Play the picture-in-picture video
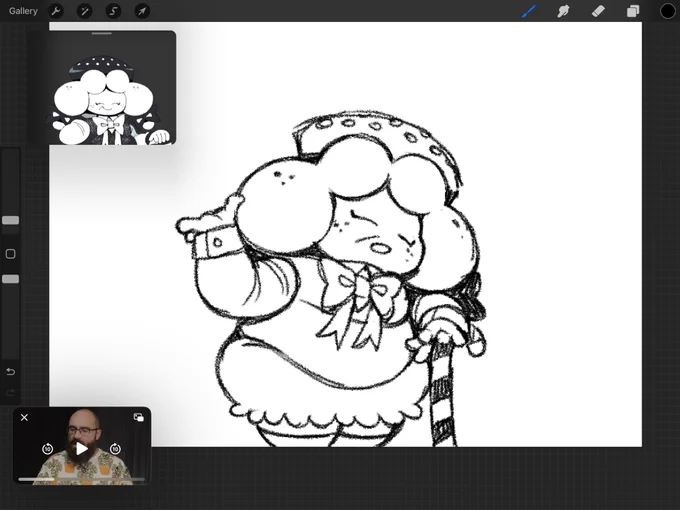This screenshot has width=680, height=510. point(82,449)
